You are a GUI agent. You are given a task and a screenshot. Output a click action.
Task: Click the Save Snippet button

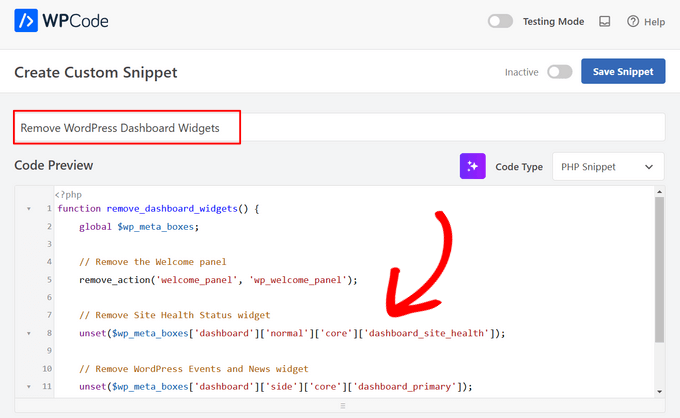coord(623,72)
